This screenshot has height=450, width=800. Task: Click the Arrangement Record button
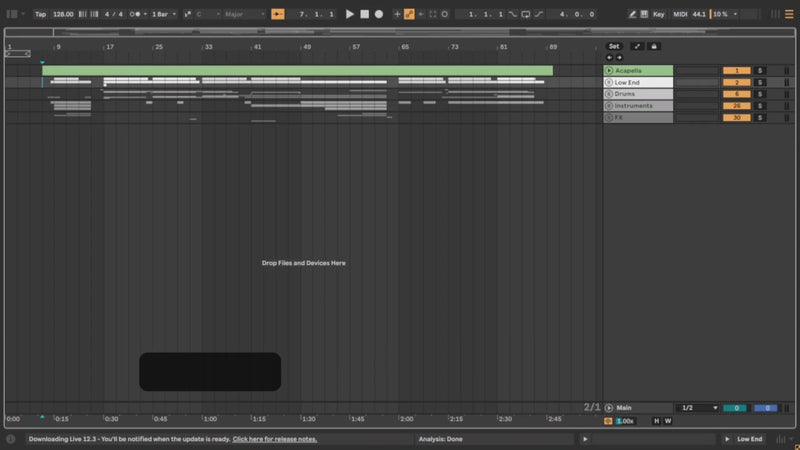(x=379, y=14)
